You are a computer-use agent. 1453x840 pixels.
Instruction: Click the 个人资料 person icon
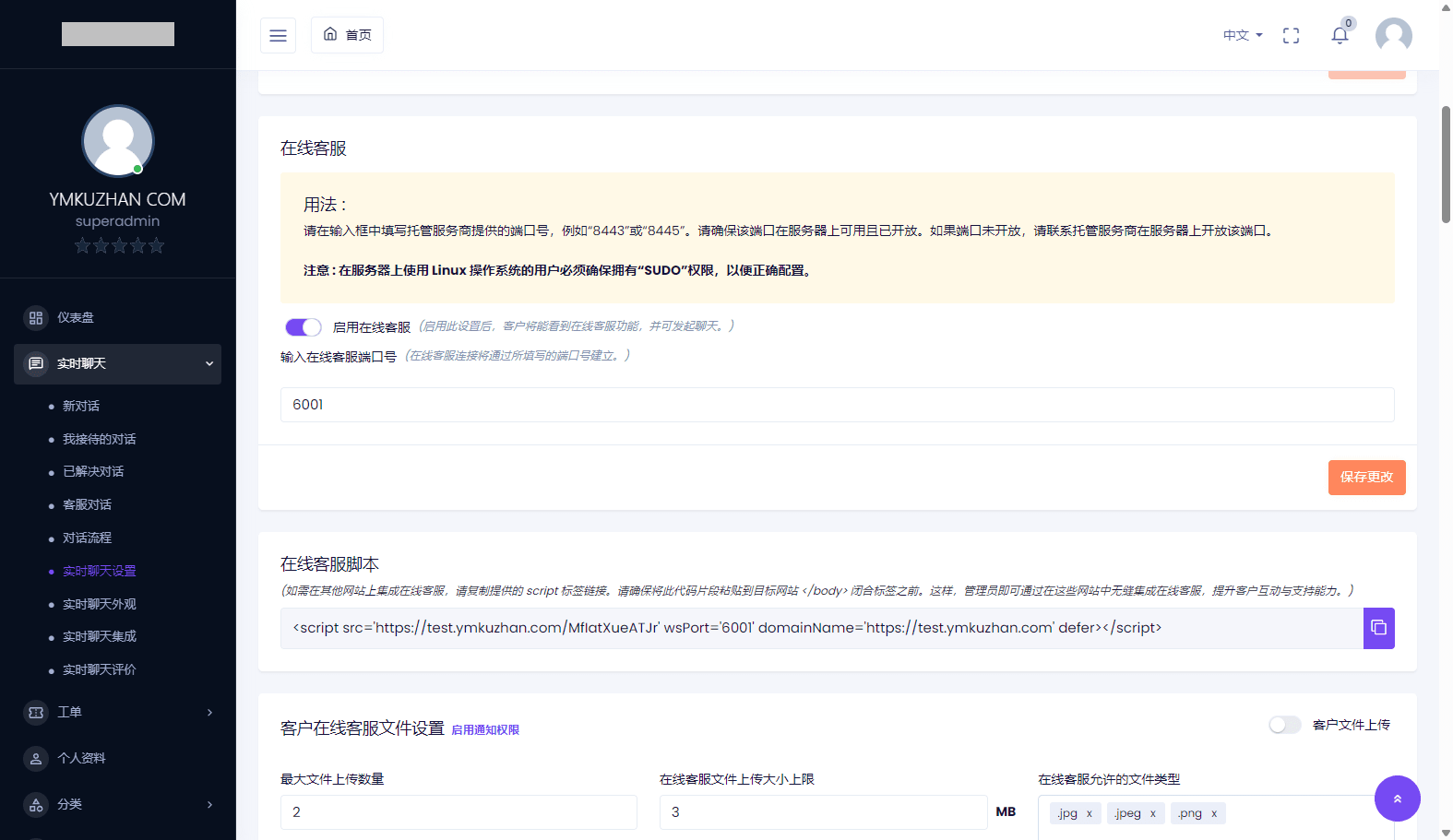tap(36, 758)
